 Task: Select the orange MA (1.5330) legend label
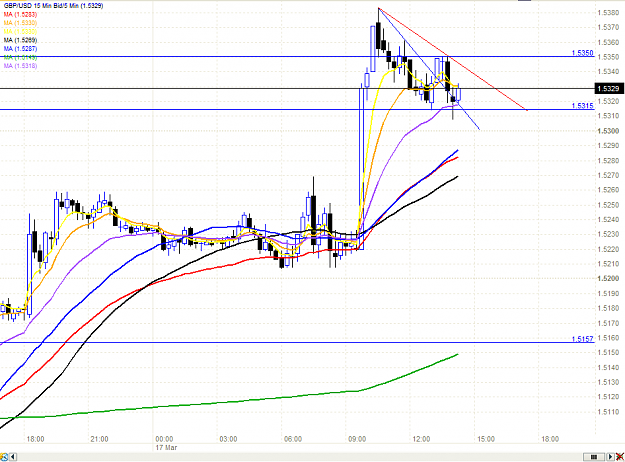pyautogui.click(x=20, y=23)
